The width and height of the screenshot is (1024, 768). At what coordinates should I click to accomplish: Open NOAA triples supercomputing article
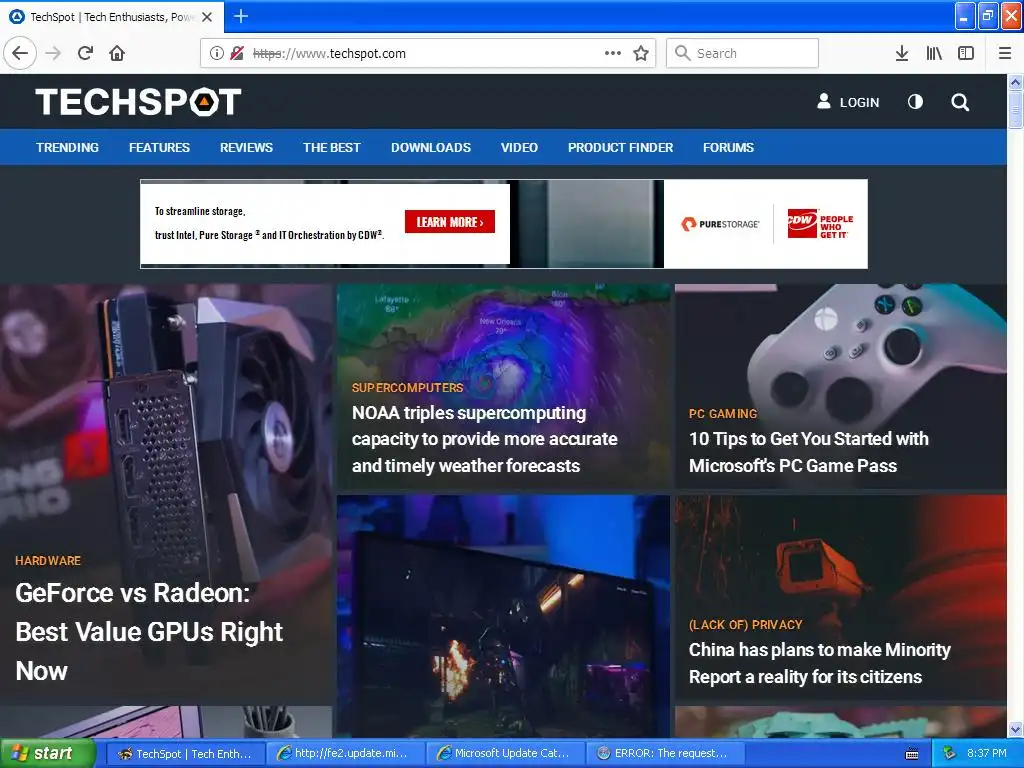(x=485, y=439)
